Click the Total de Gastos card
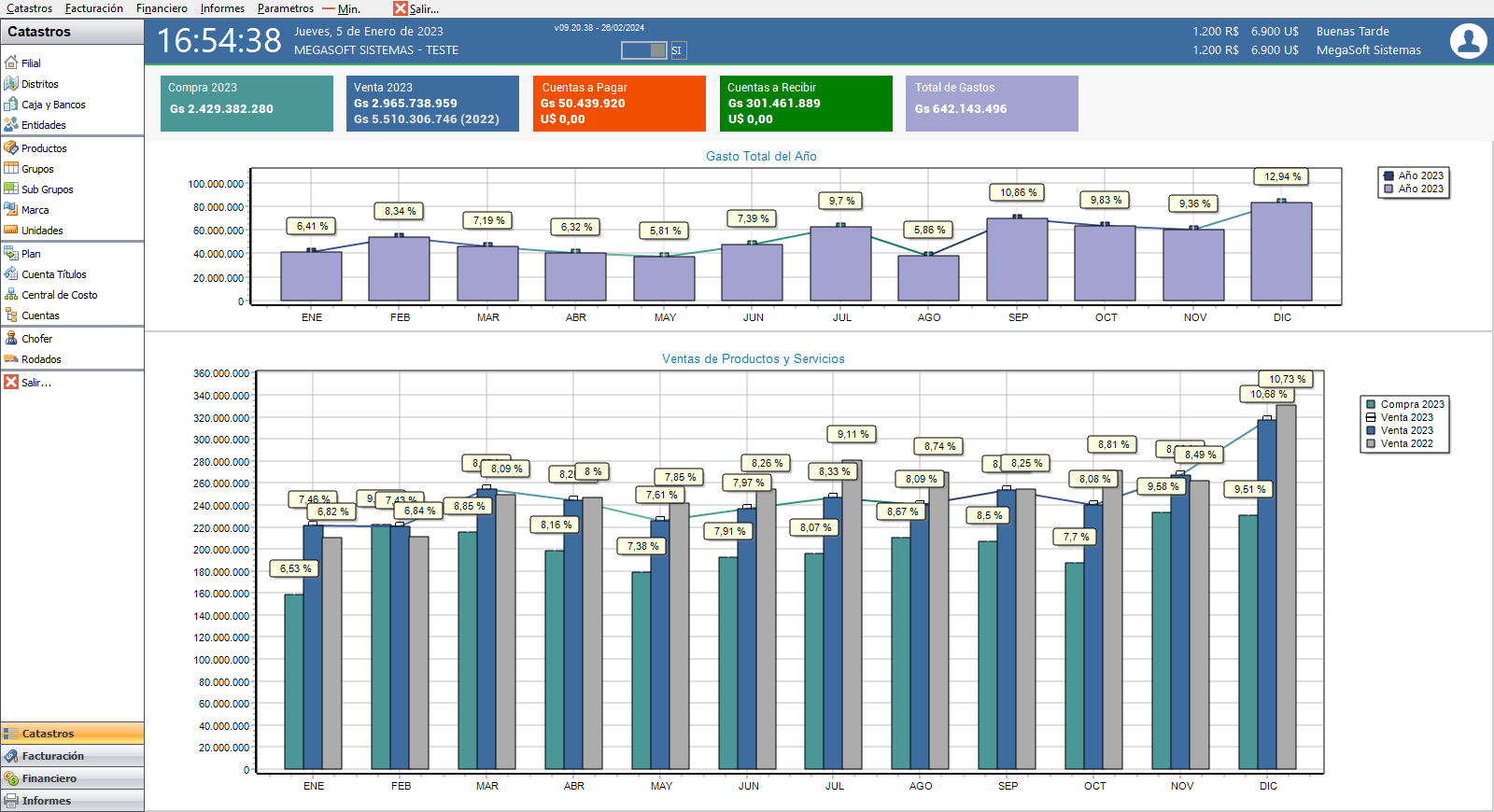Viewport: 1494px width, 812px height. coord(992,104)
